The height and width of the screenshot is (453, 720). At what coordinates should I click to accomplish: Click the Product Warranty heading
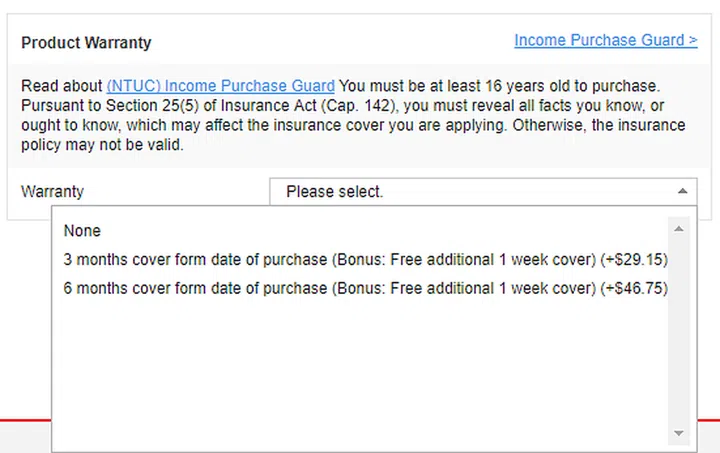click(x=86, y=43)
